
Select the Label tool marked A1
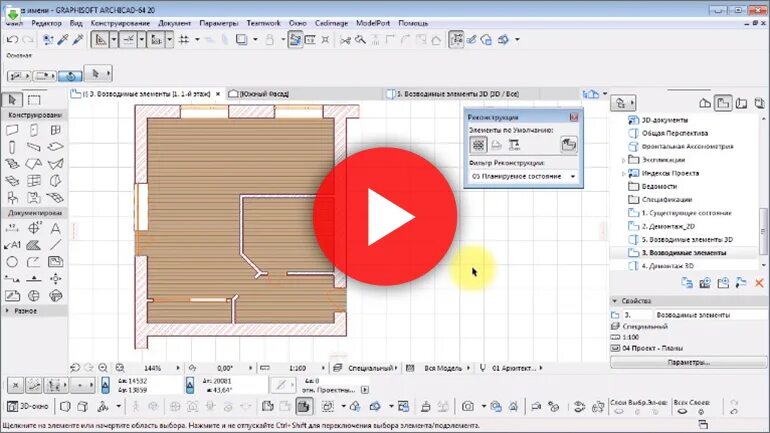tap(12, 245)
